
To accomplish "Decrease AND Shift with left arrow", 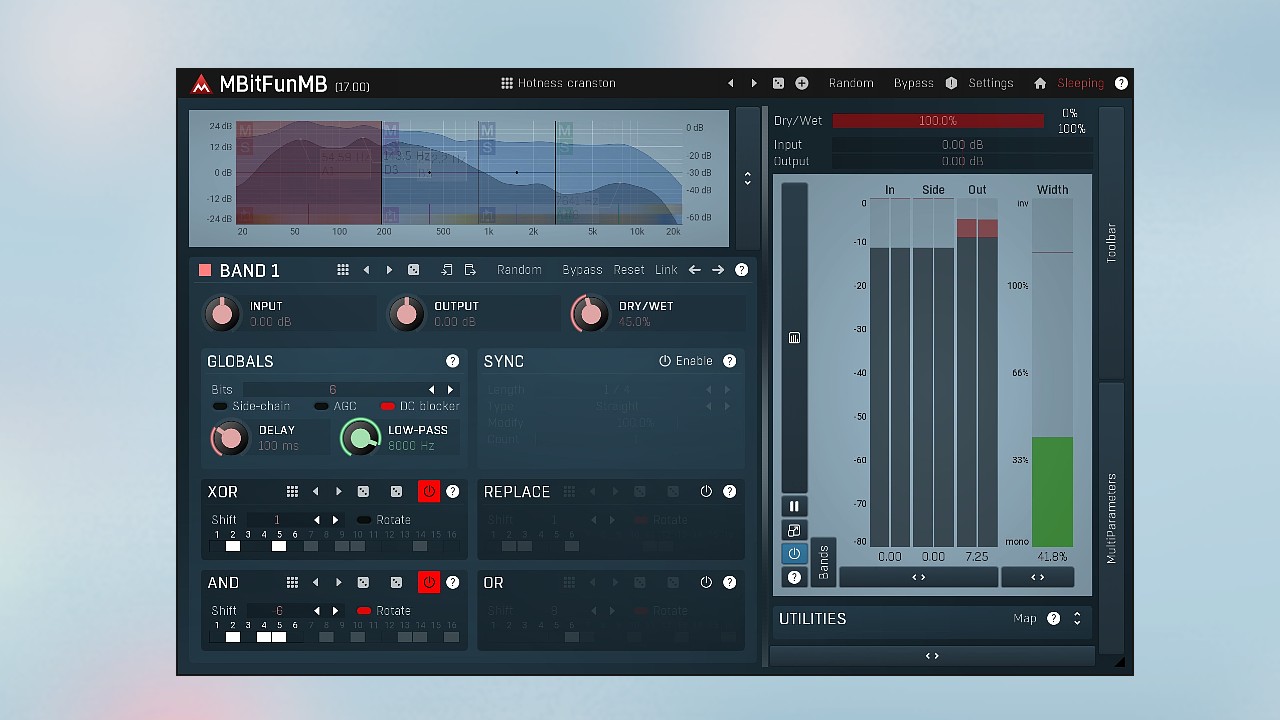I will [x=317, y=611].
